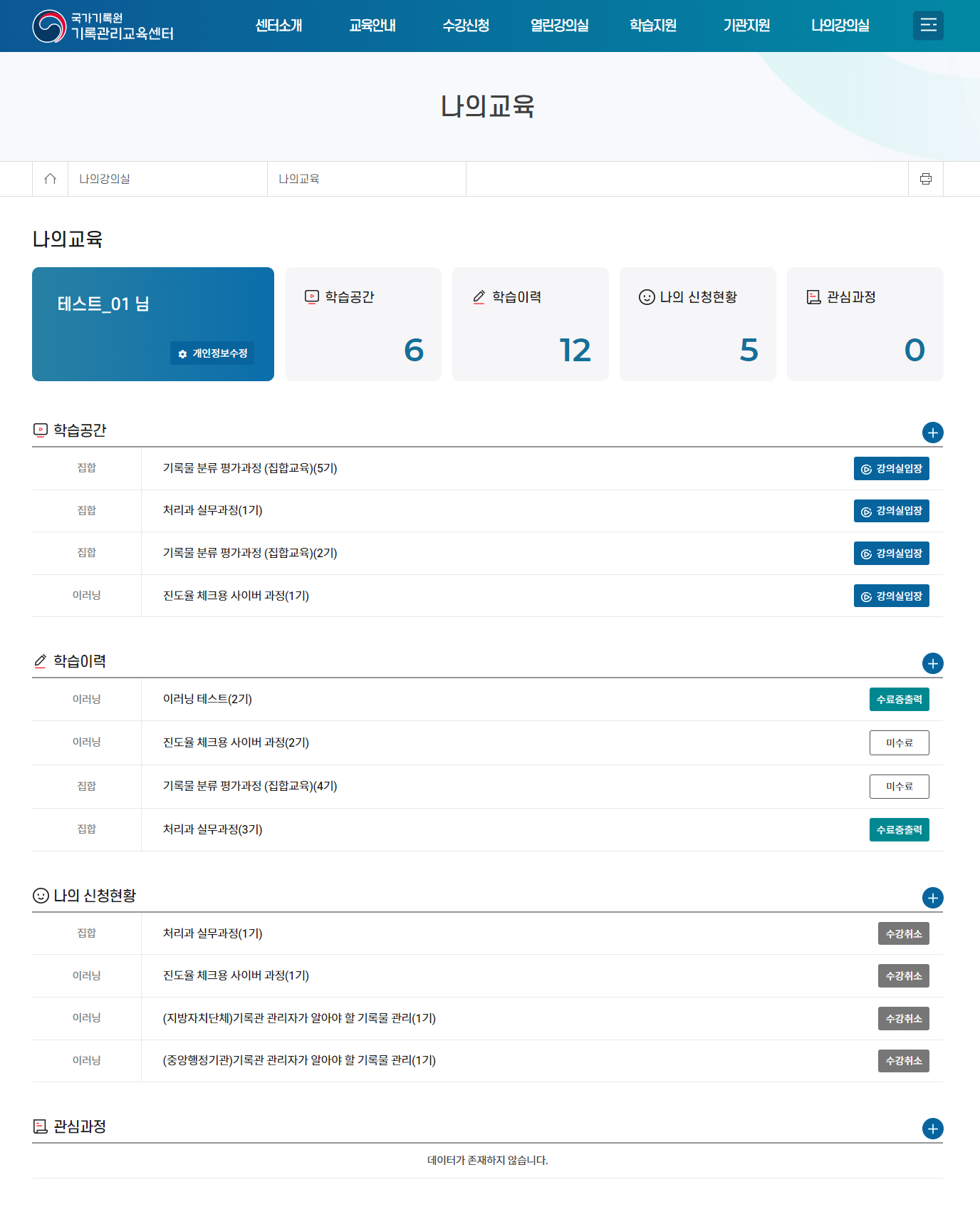Print certificate for 이러닝 테스트(2기)
The height and width of the screenshot is (1207, 980).
coord(900,700)
